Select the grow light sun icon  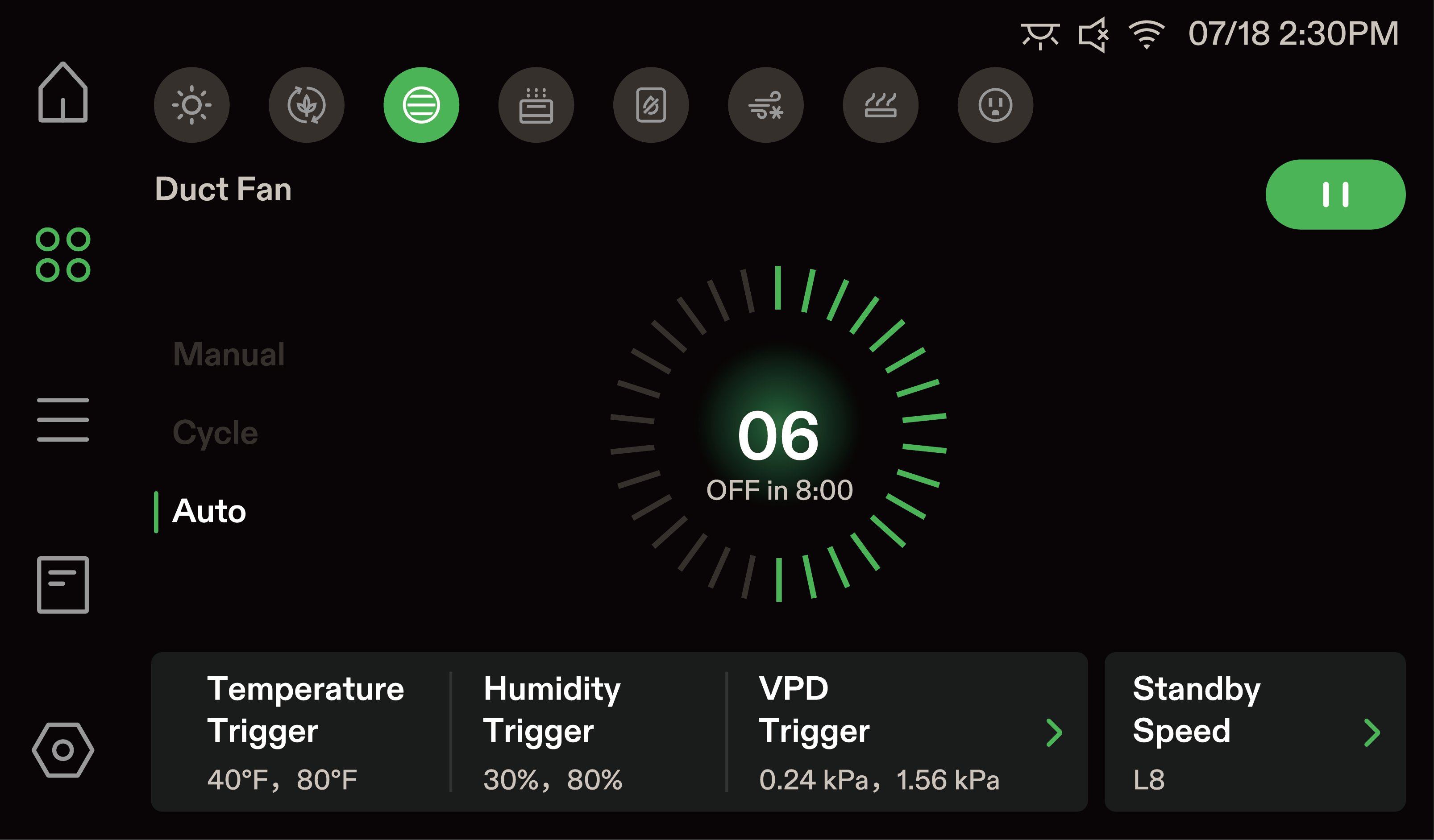pos(192,105)
